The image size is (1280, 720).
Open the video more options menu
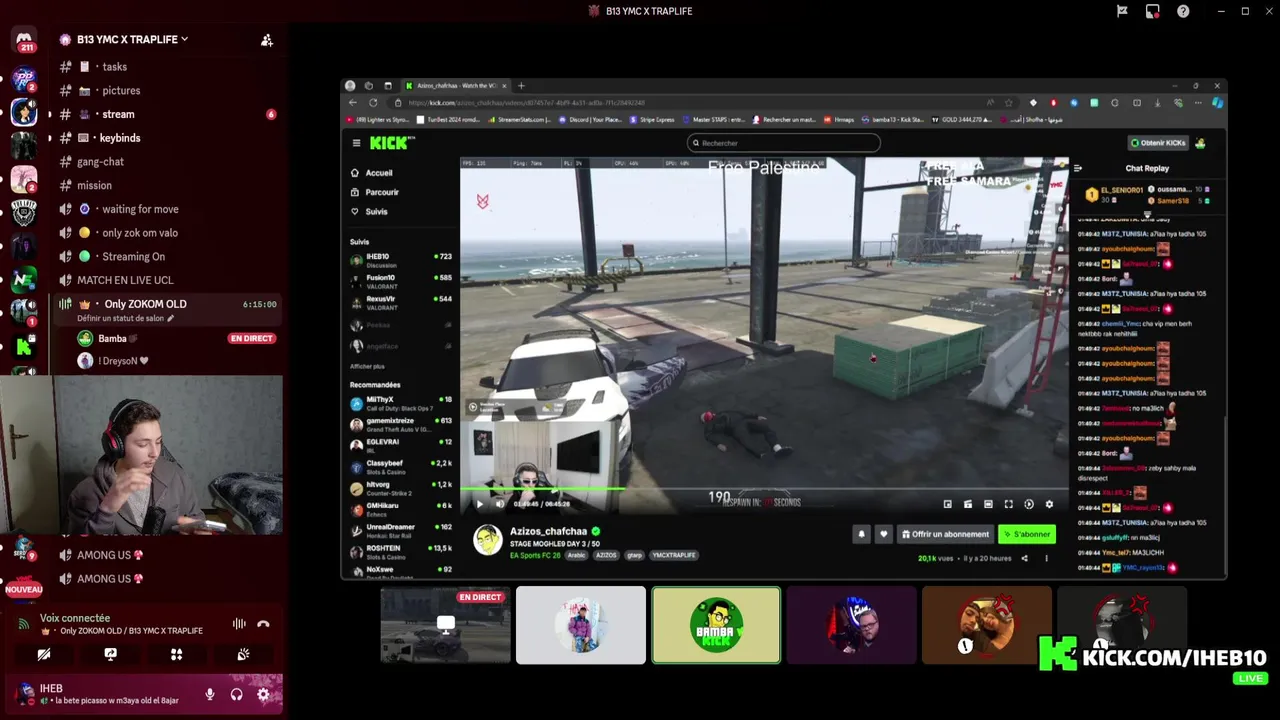(x=1047, y=558)
